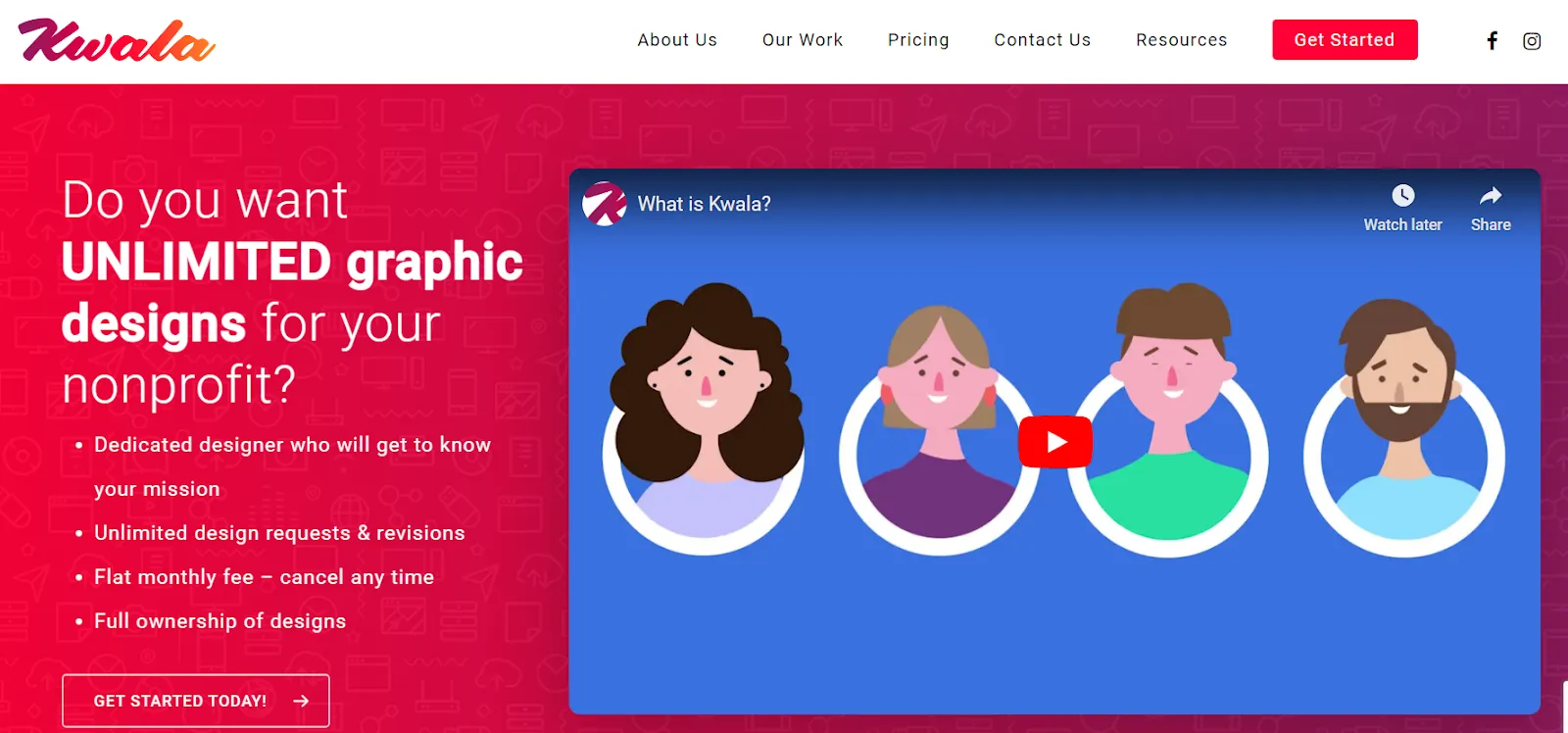Click the GET STARTED TODAY! button
Image resolution: width=1568 pixels, height=733 pixels.
tap(196, 701)
